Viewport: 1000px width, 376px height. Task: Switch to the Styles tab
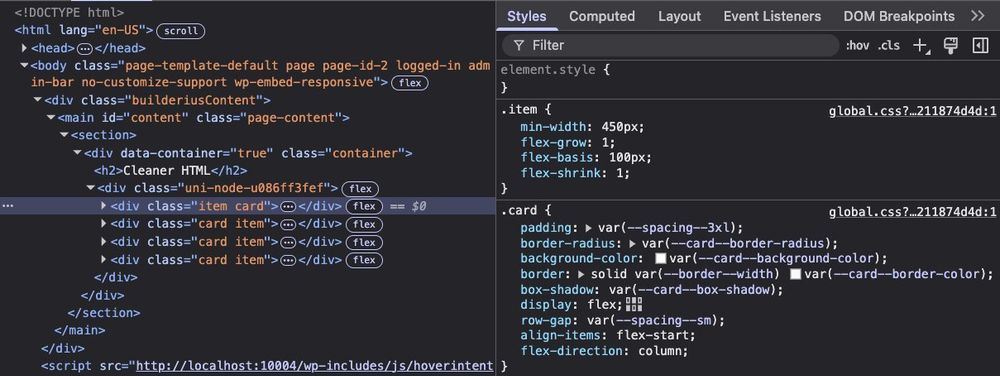(x=527, y=16)
